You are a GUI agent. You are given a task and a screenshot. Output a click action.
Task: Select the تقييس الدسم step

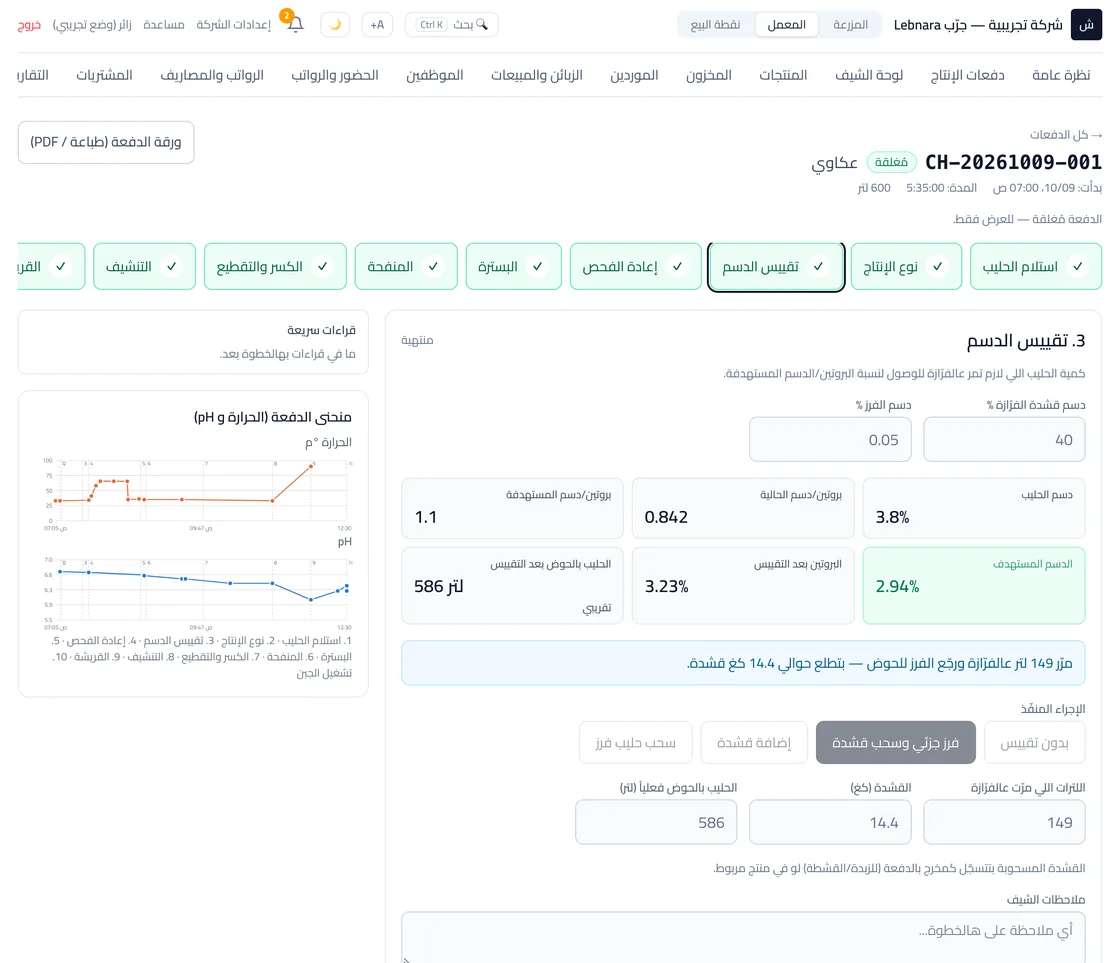click(x=776, y=266)
